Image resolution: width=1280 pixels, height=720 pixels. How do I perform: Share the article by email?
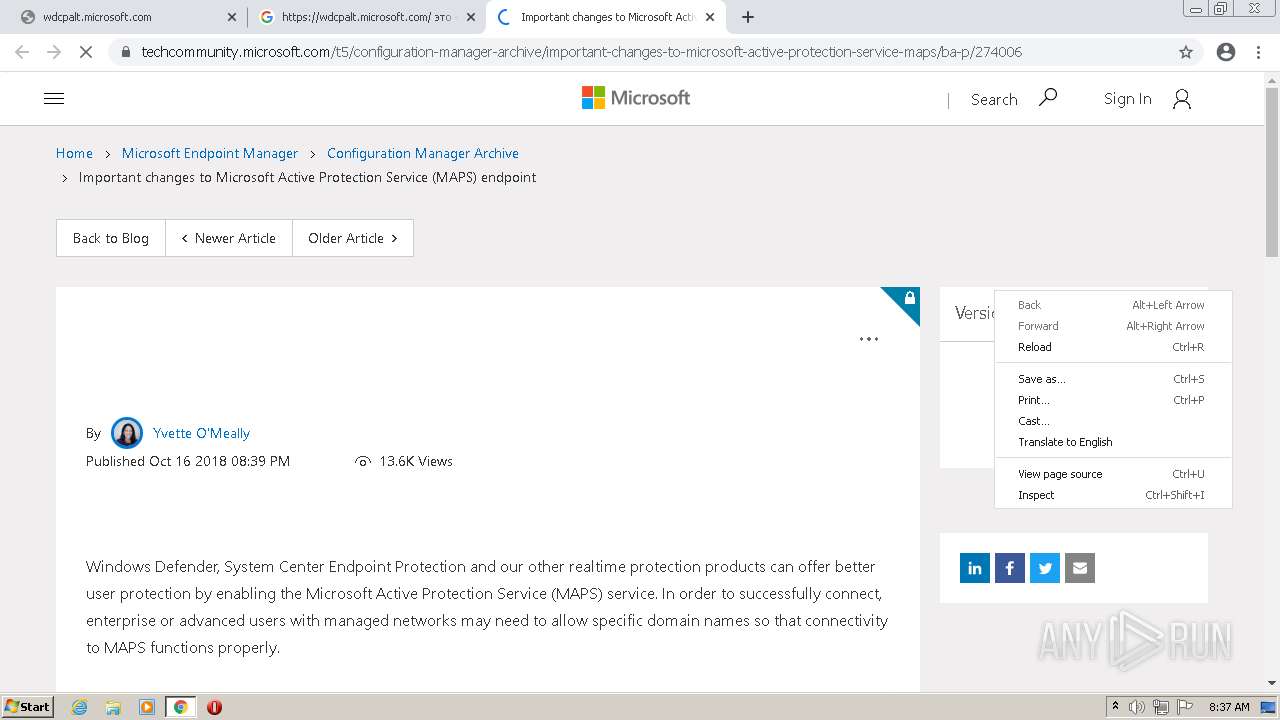click(x=1080, y=568)
